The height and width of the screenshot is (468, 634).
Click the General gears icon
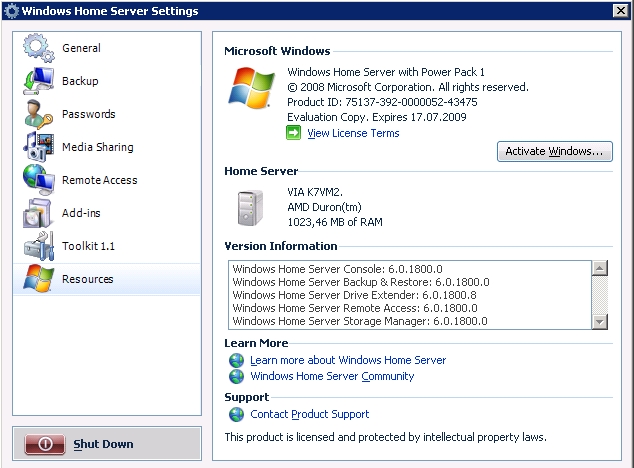coord(38,48)
